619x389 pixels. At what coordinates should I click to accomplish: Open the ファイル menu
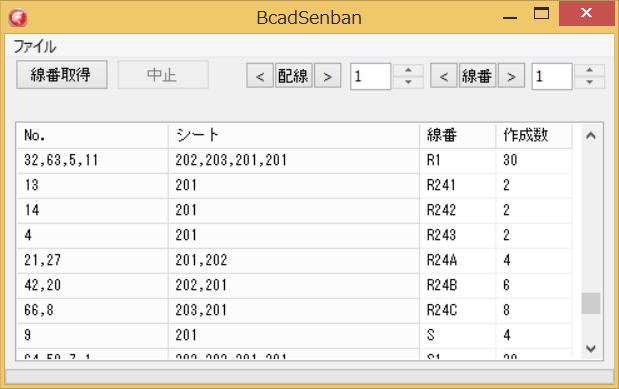click(x=35, y=46)
